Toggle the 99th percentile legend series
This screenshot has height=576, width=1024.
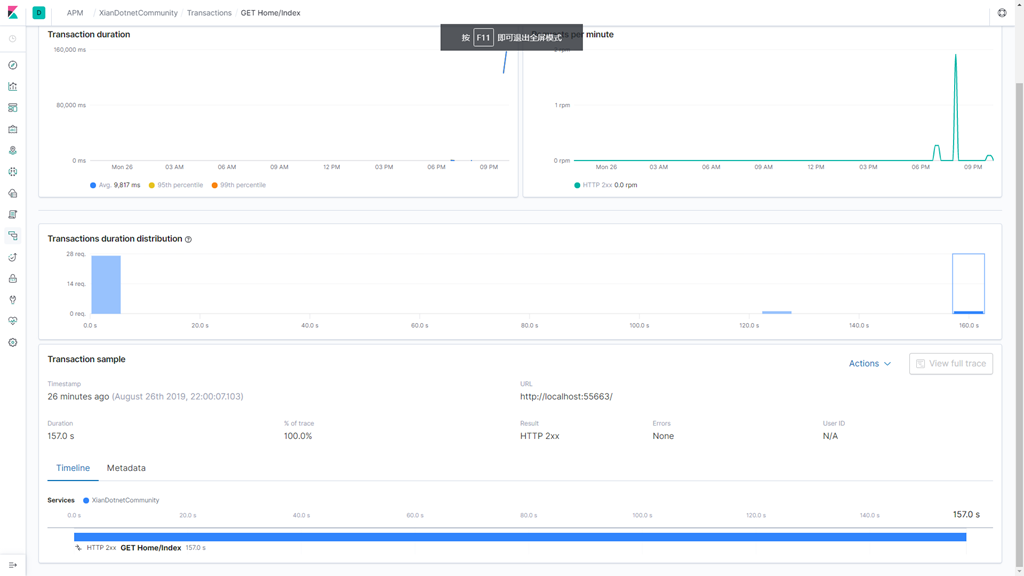(238, 185)
